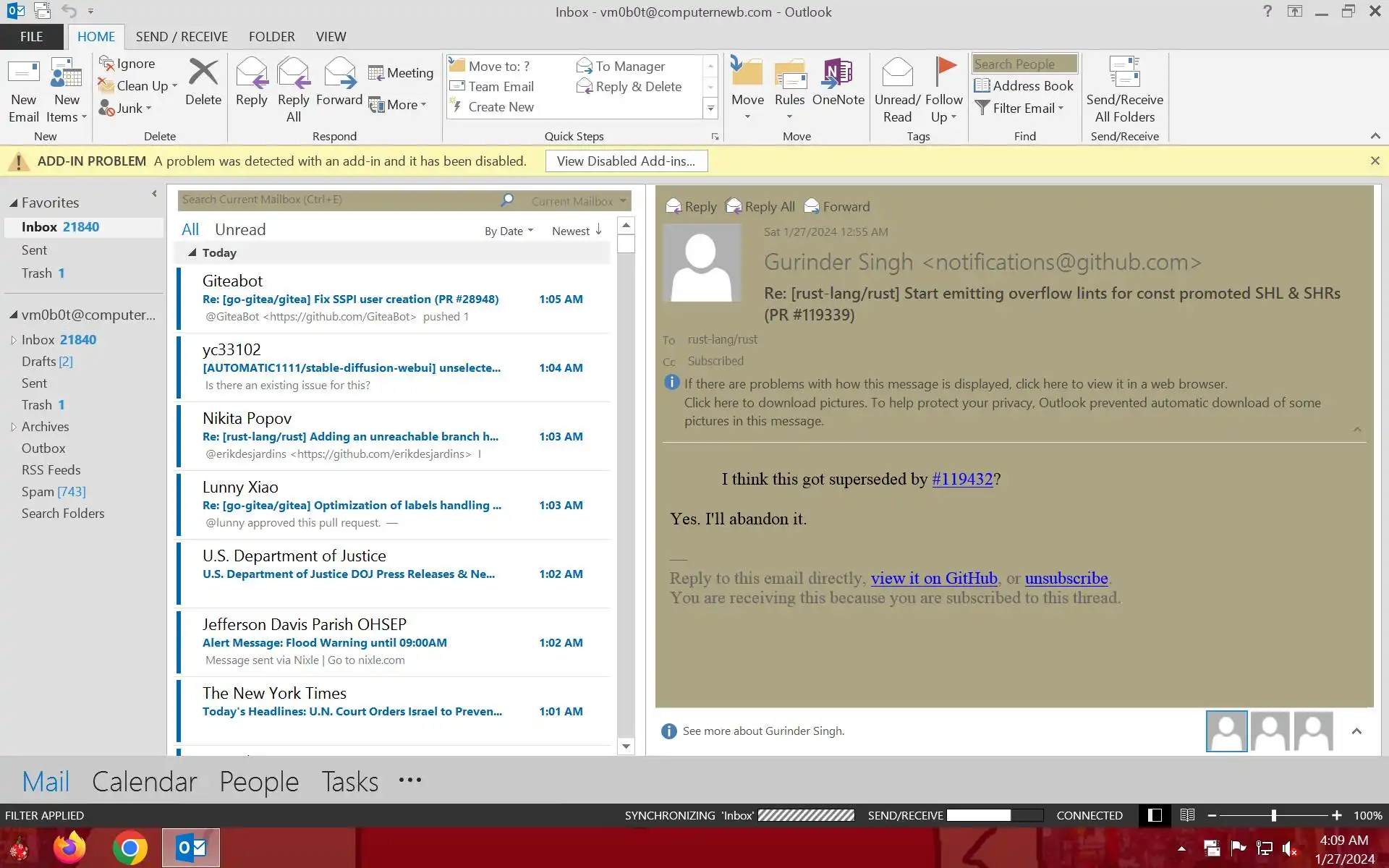Open the FOLDER ribbon tab

tap(271, 37)
